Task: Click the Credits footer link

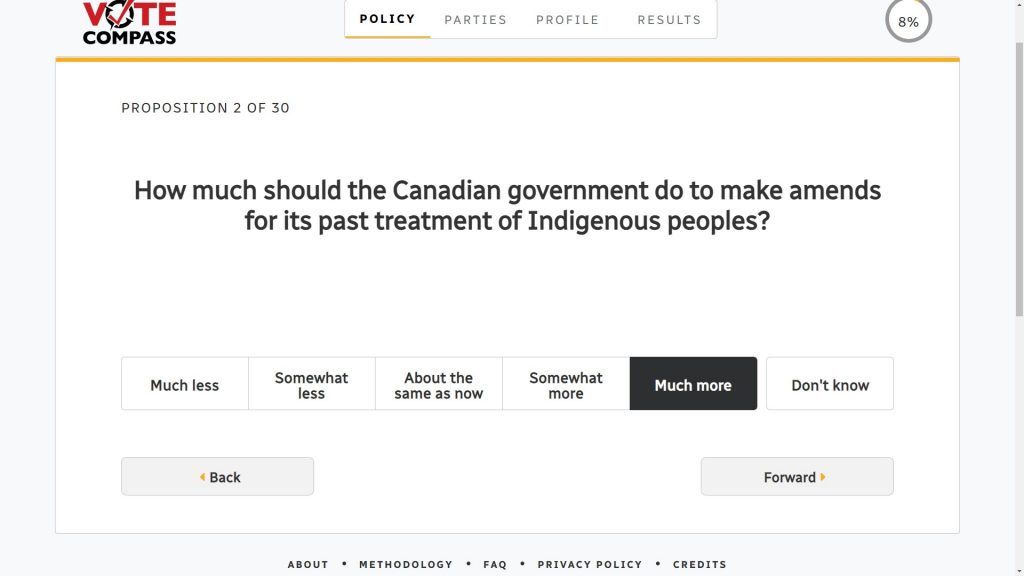Action: (700, 564)
